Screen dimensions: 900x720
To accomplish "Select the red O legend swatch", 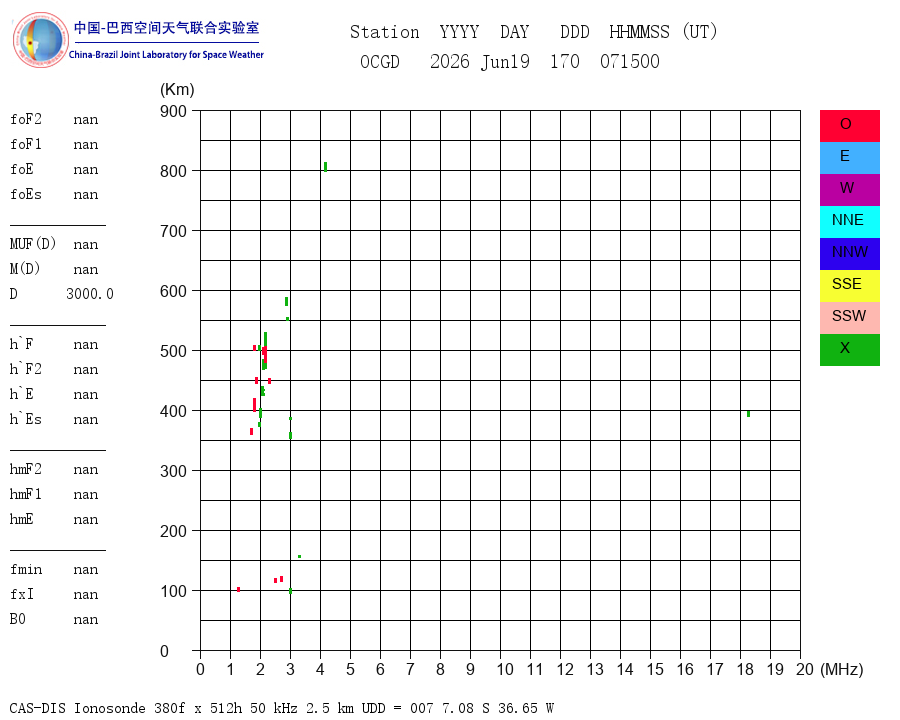I will tap(849, 126).
